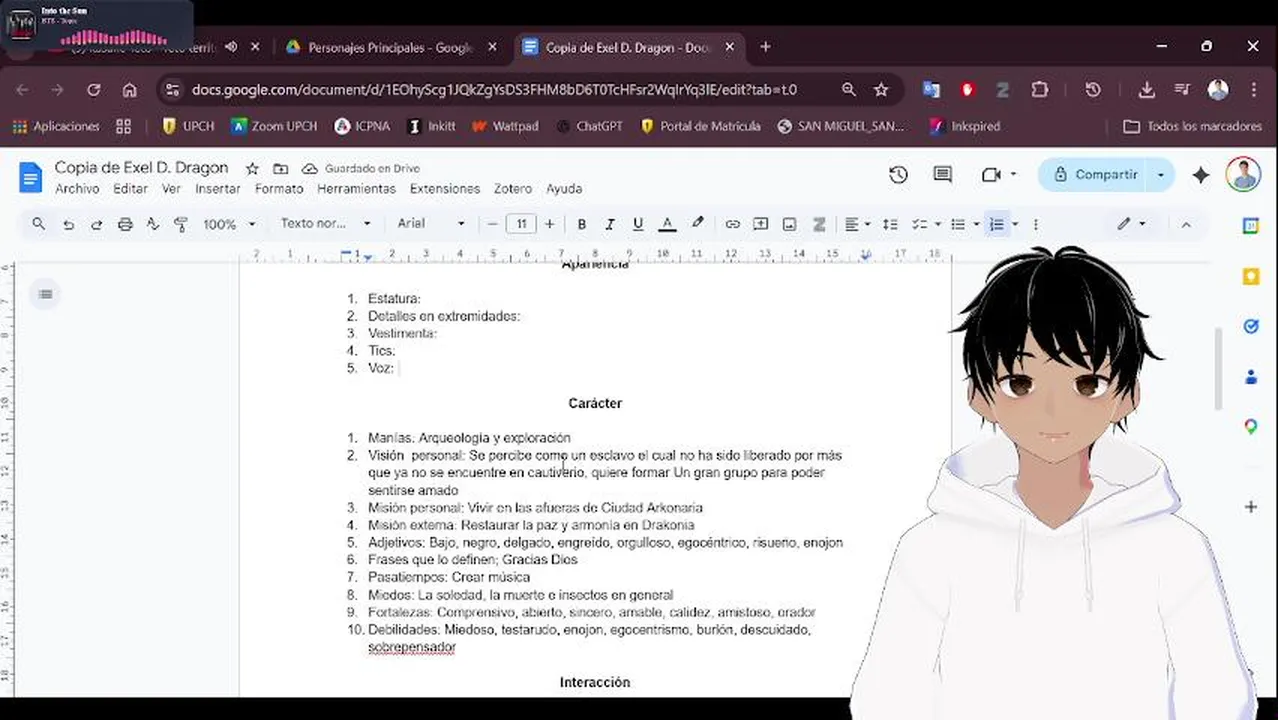Toggle italic formatting

pyautogui.click(x=609, y=224)
